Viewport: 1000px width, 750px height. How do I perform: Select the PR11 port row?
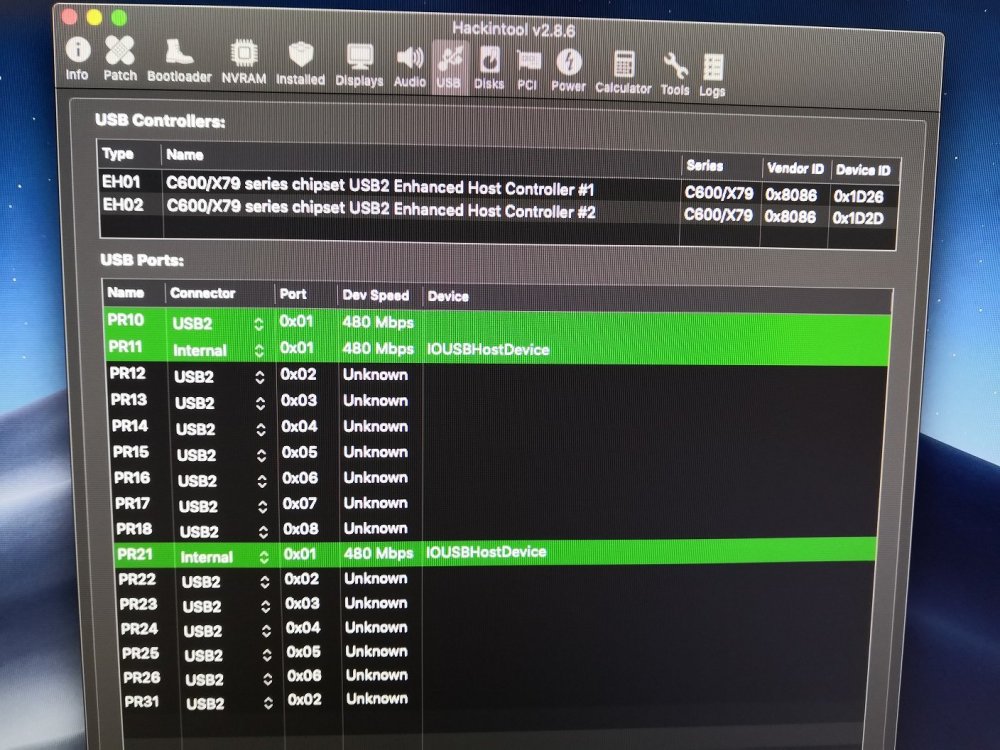click(496, 349)
